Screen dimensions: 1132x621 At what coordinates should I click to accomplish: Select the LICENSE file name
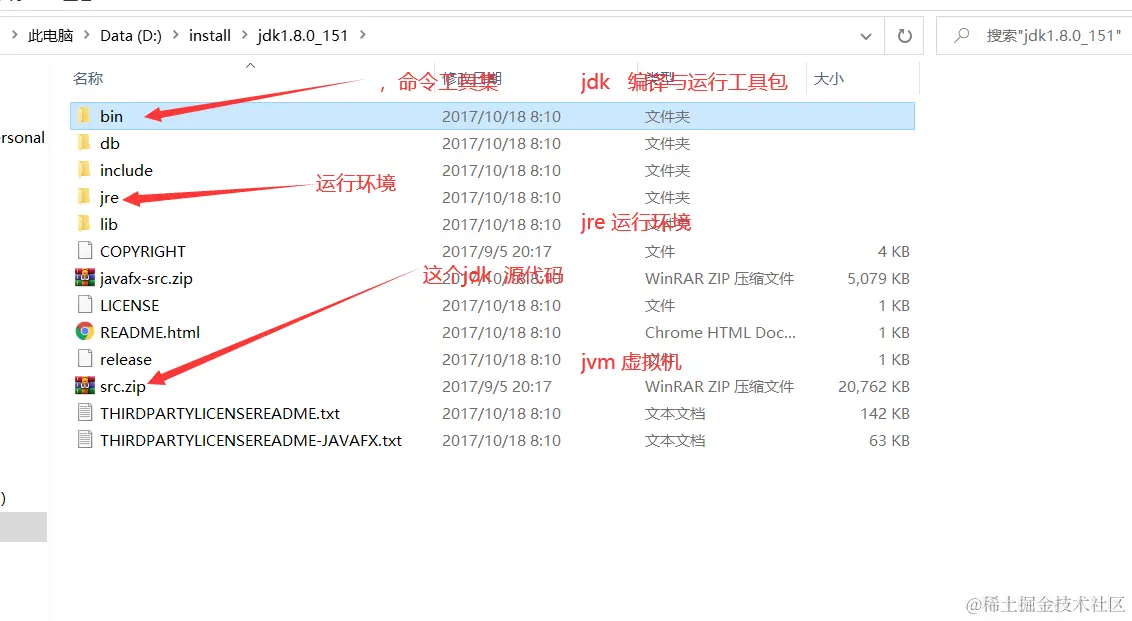point(129,305)
